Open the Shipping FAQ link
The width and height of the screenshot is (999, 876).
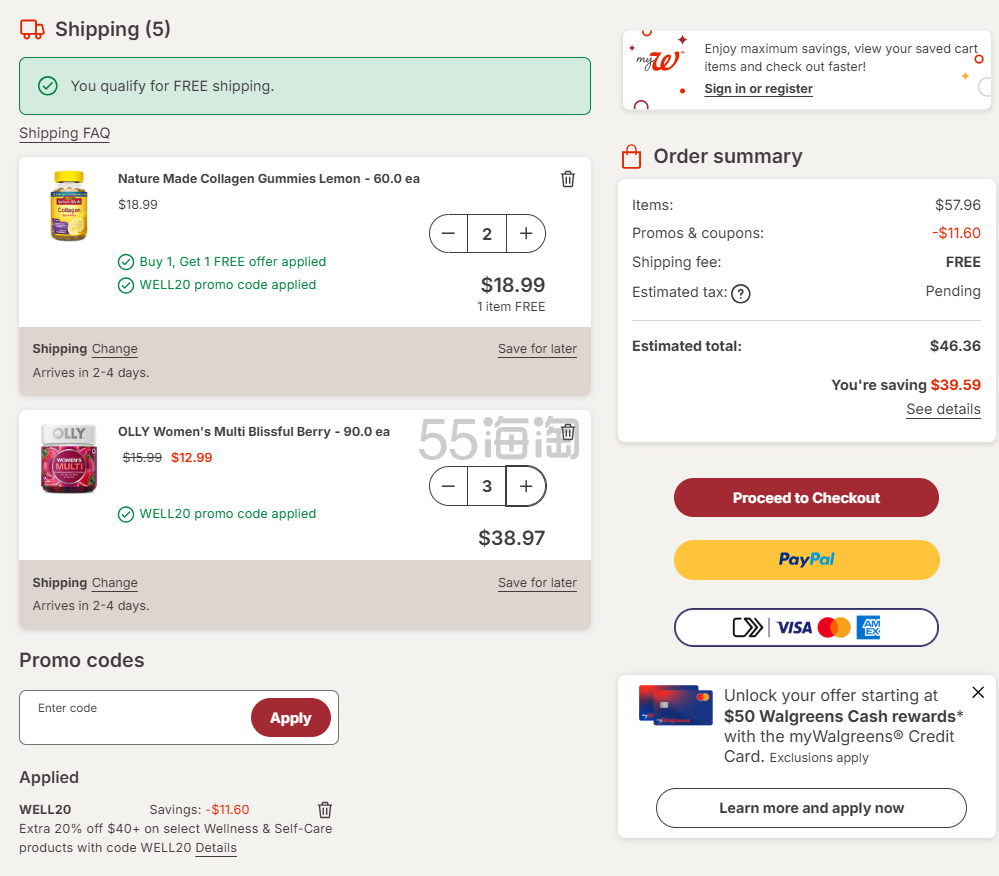coord(65,133)
